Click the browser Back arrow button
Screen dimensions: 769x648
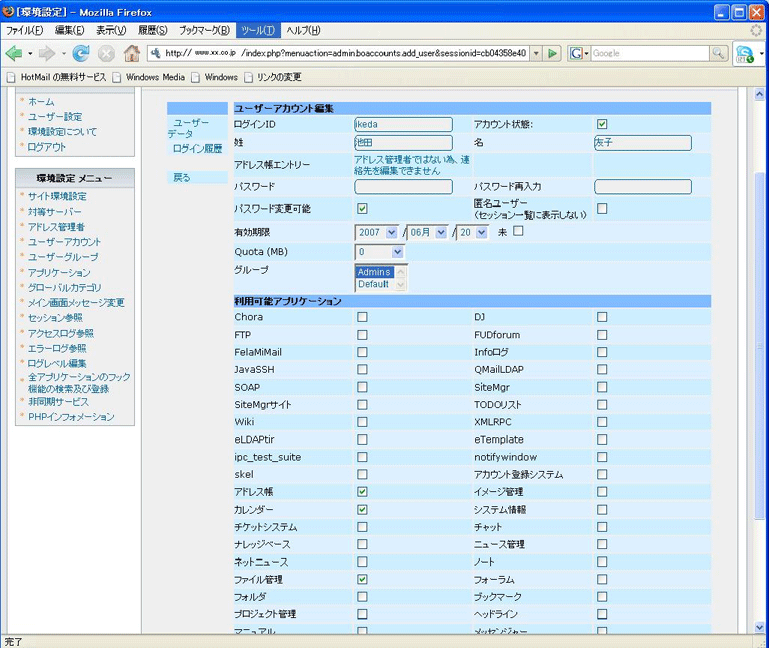14,53
